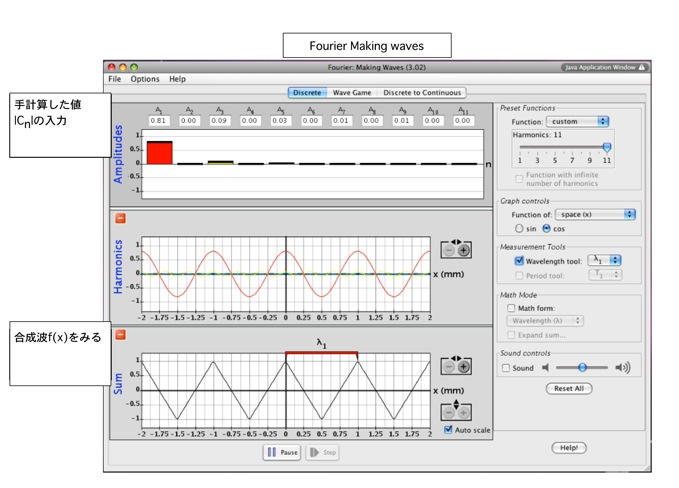The image size is (679, 488).
Task: Switch to the Wave Game tab
Action: click(x=352, y=93)
